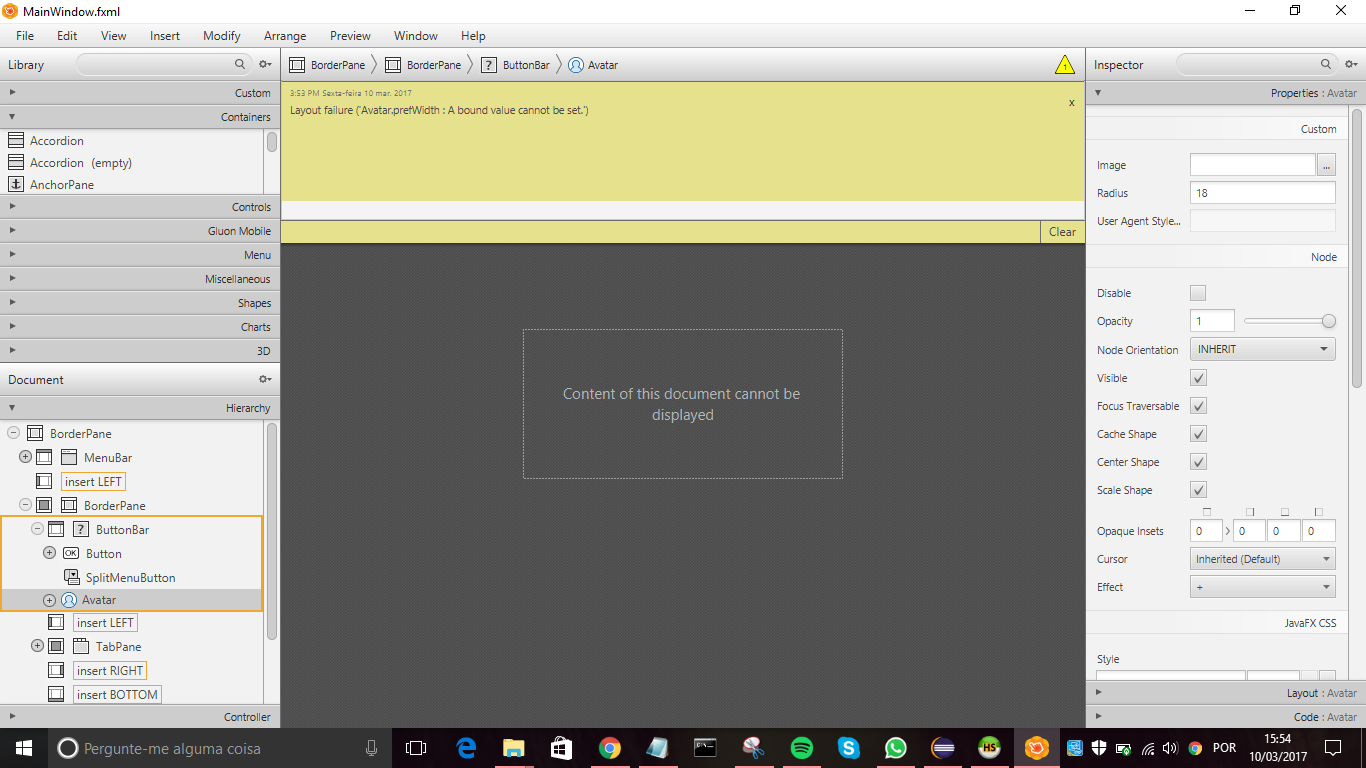Enable the Disable checkbox
The width and height of the screenshot is (1366, 768).
(1198, 293)
